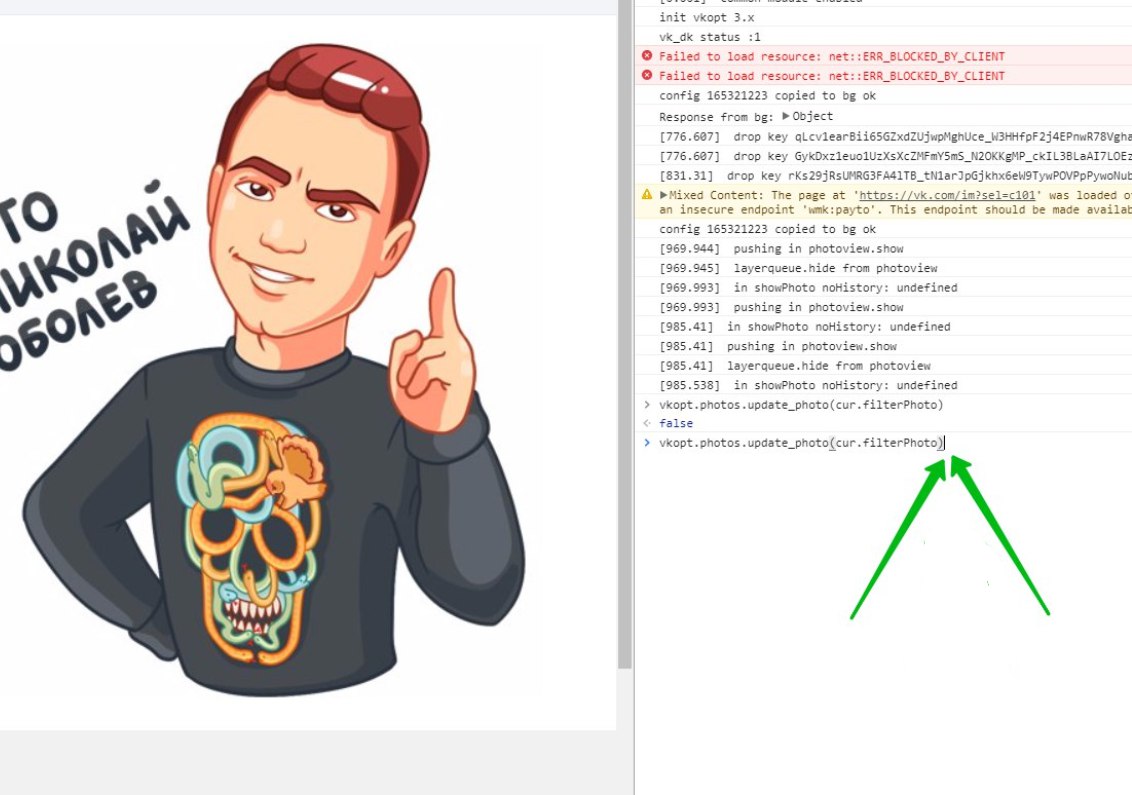The height and width of the screenshot is (795, 1132).
Task: Select the false output value
Action: pyautogui.click(x=675, y=424)
